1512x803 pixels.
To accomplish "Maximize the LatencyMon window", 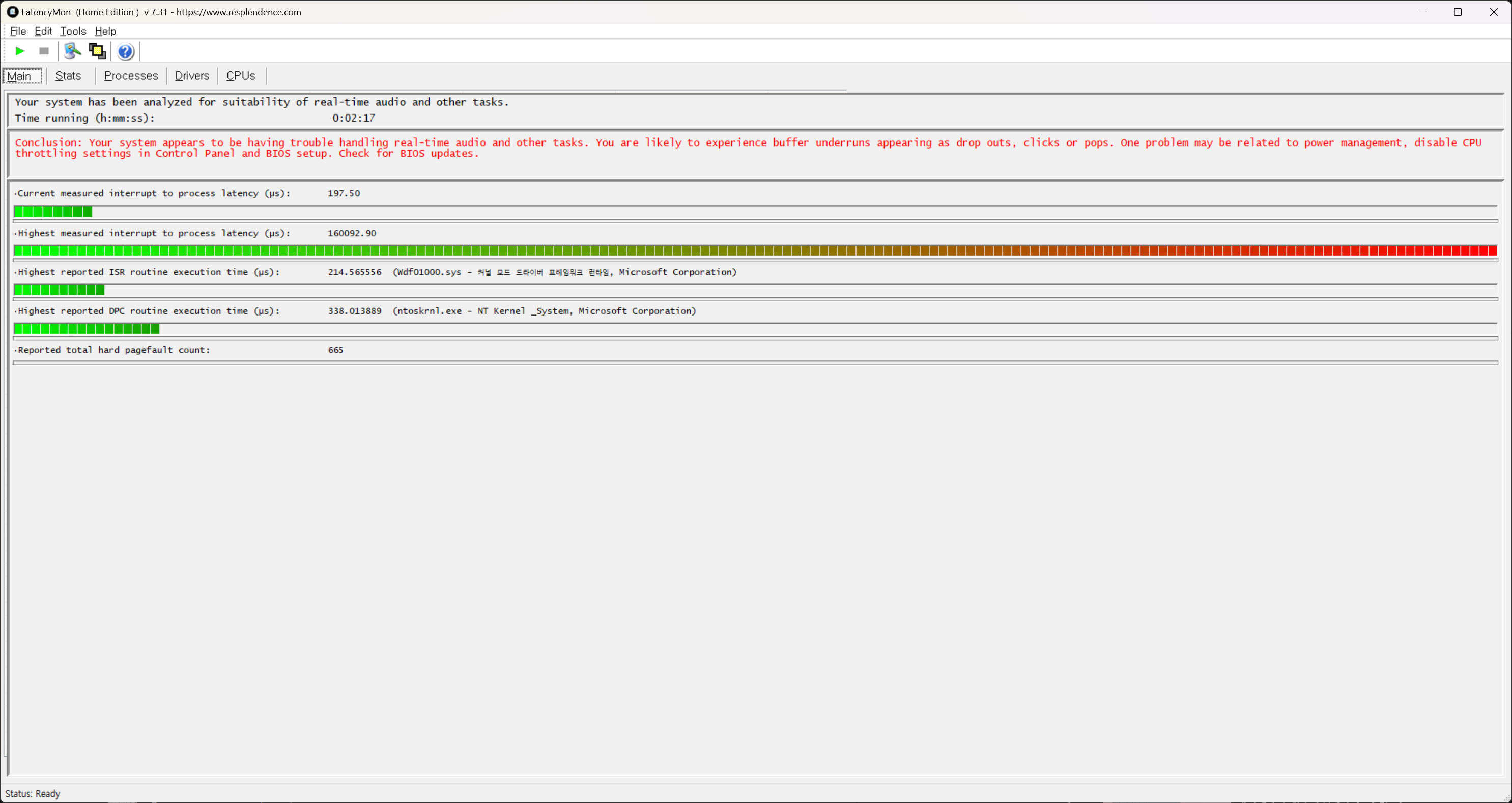I will click(x=1458, y=12).
